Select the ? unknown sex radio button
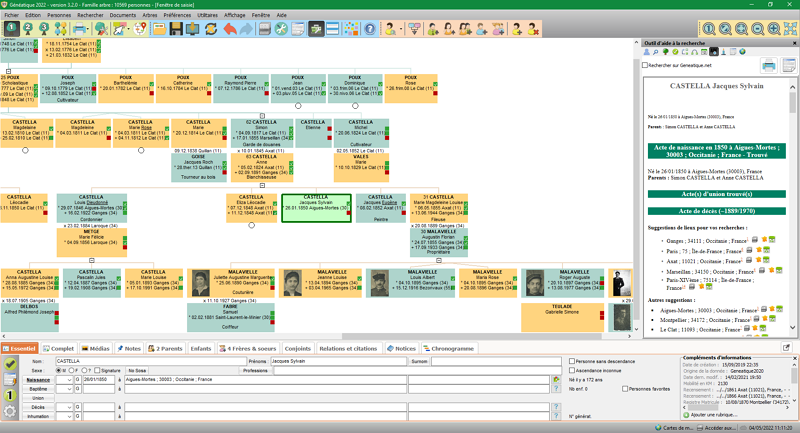800x433 pixels. 85,370
